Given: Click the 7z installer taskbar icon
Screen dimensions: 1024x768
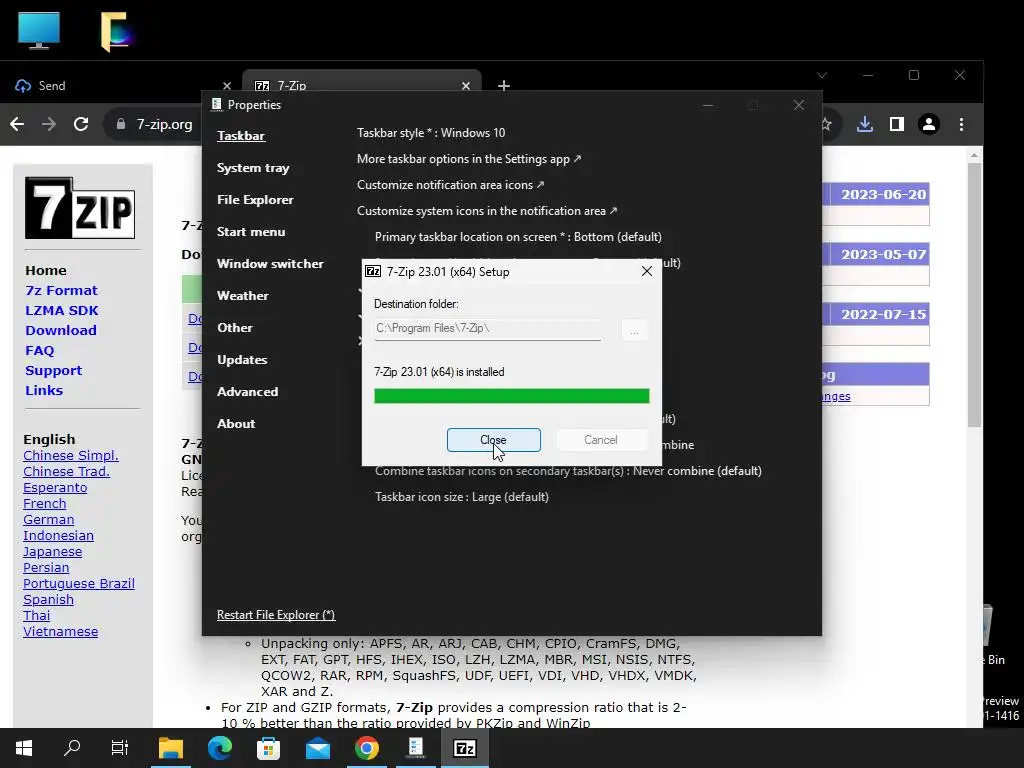Looking at the screenshot, I should tap(464, 748).
